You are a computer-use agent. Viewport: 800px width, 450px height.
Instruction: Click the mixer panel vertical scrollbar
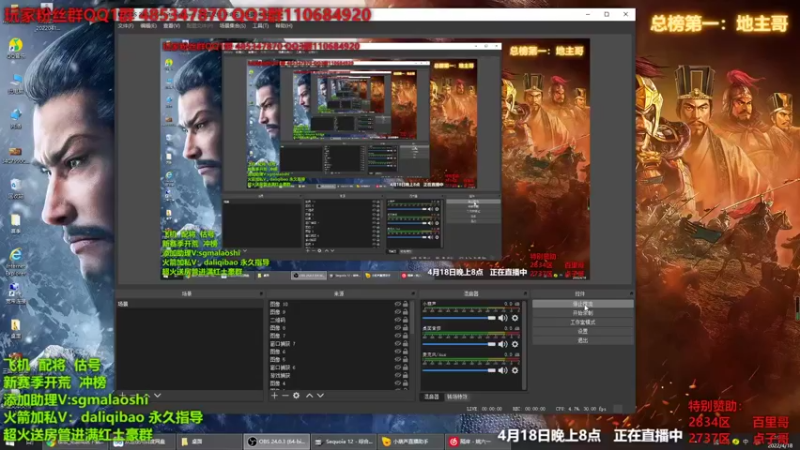pos(524,345)
